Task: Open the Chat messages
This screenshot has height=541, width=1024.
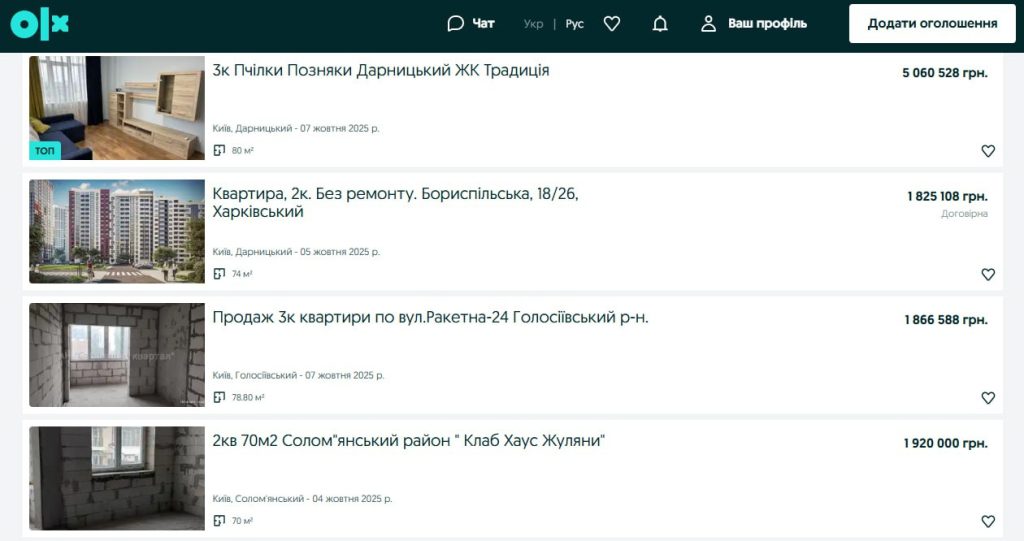Action: (x=471, y=24)
